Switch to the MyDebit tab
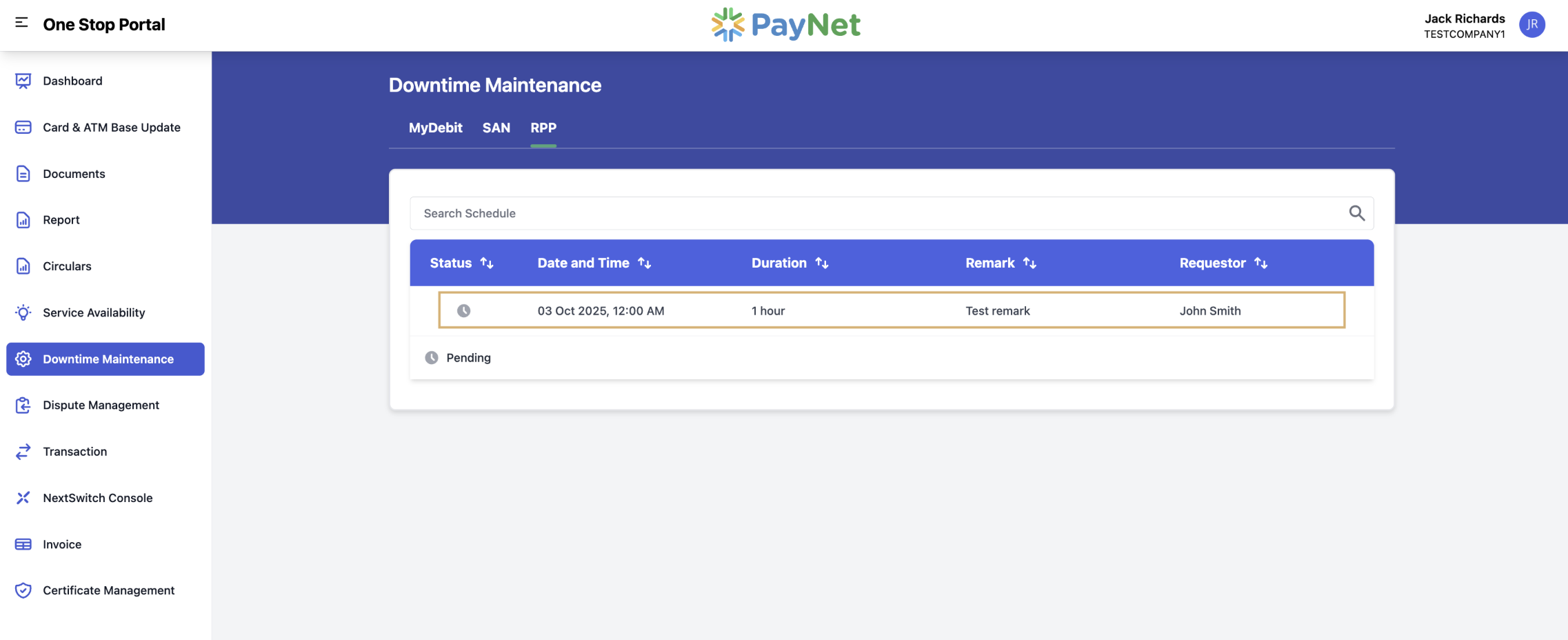Screen dimensions: 1568x640 pyautogui.click(x=435, y=128)
